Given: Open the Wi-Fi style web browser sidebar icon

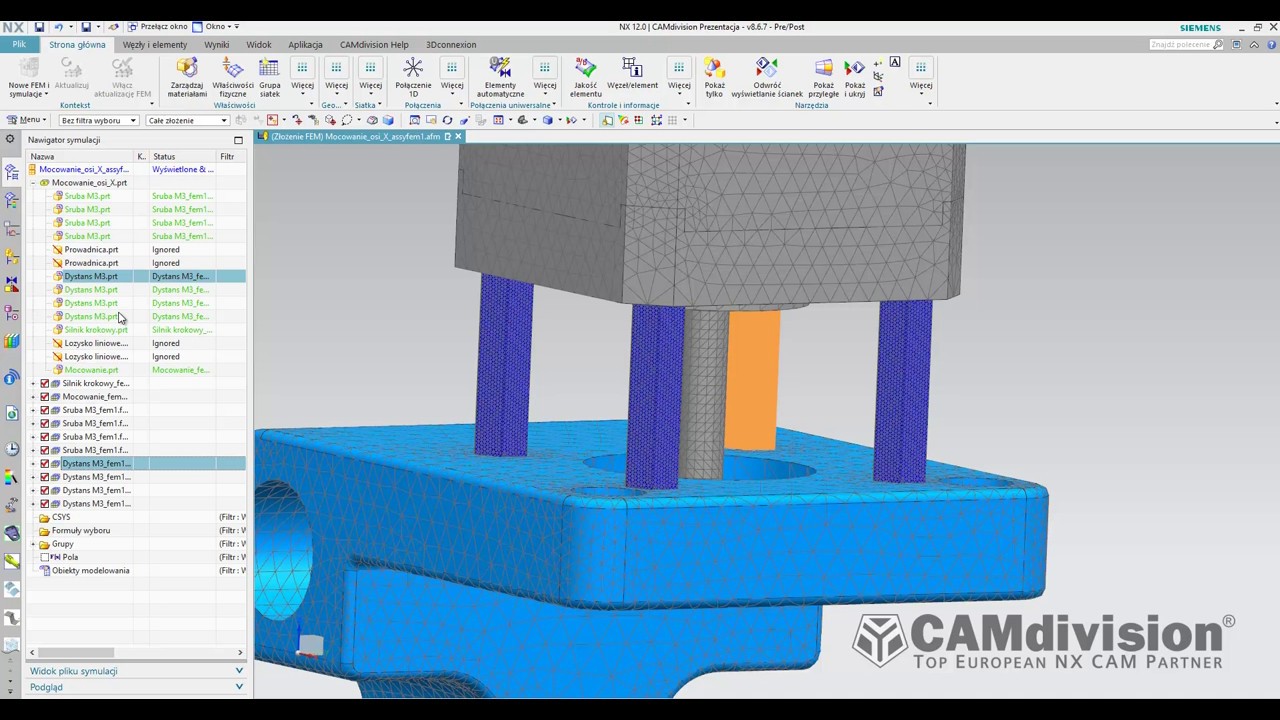Looking at the screenshot, I should click(12, 377).
